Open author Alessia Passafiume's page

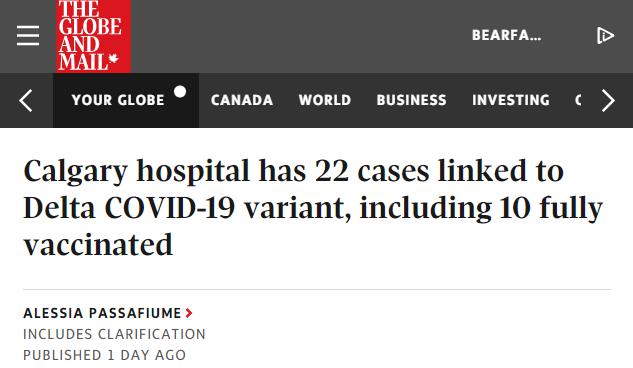102,313
